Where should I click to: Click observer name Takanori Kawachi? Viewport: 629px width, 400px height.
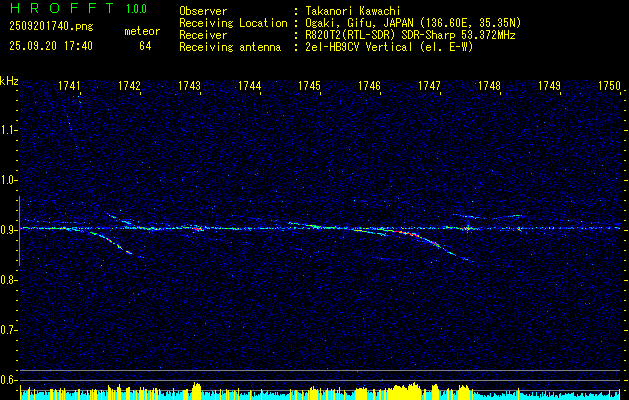pyautogui.click(x=353, y=11)
